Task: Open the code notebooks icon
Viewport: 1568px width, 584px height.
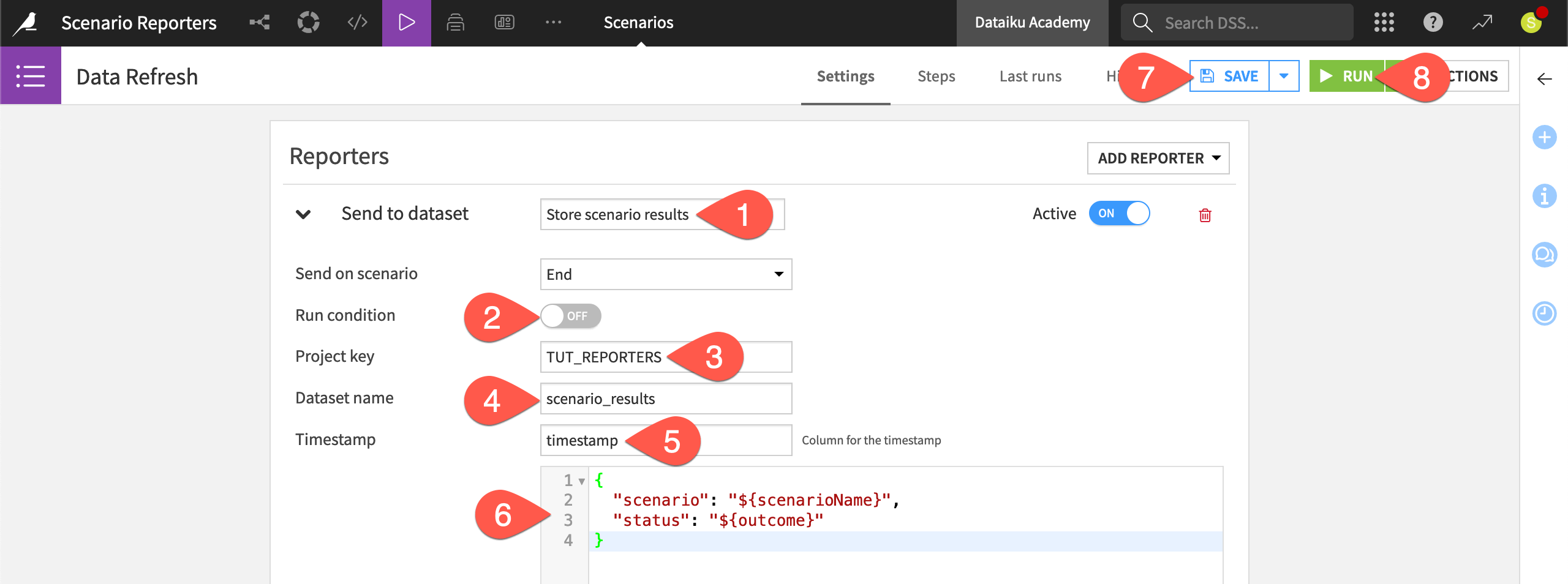Action: [x=356, y=22]
